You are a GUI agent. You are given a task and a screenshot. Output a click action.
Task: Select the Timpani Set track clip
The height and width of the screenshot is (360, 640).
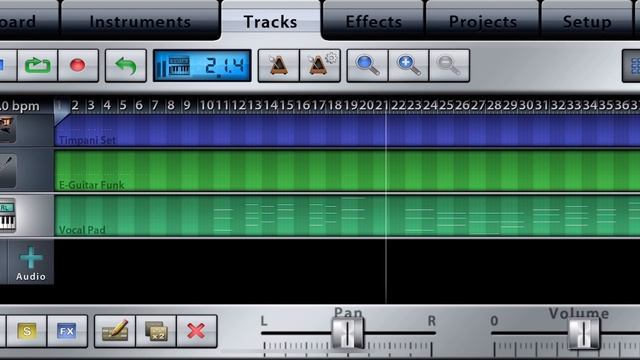click(x=347, y=130)
